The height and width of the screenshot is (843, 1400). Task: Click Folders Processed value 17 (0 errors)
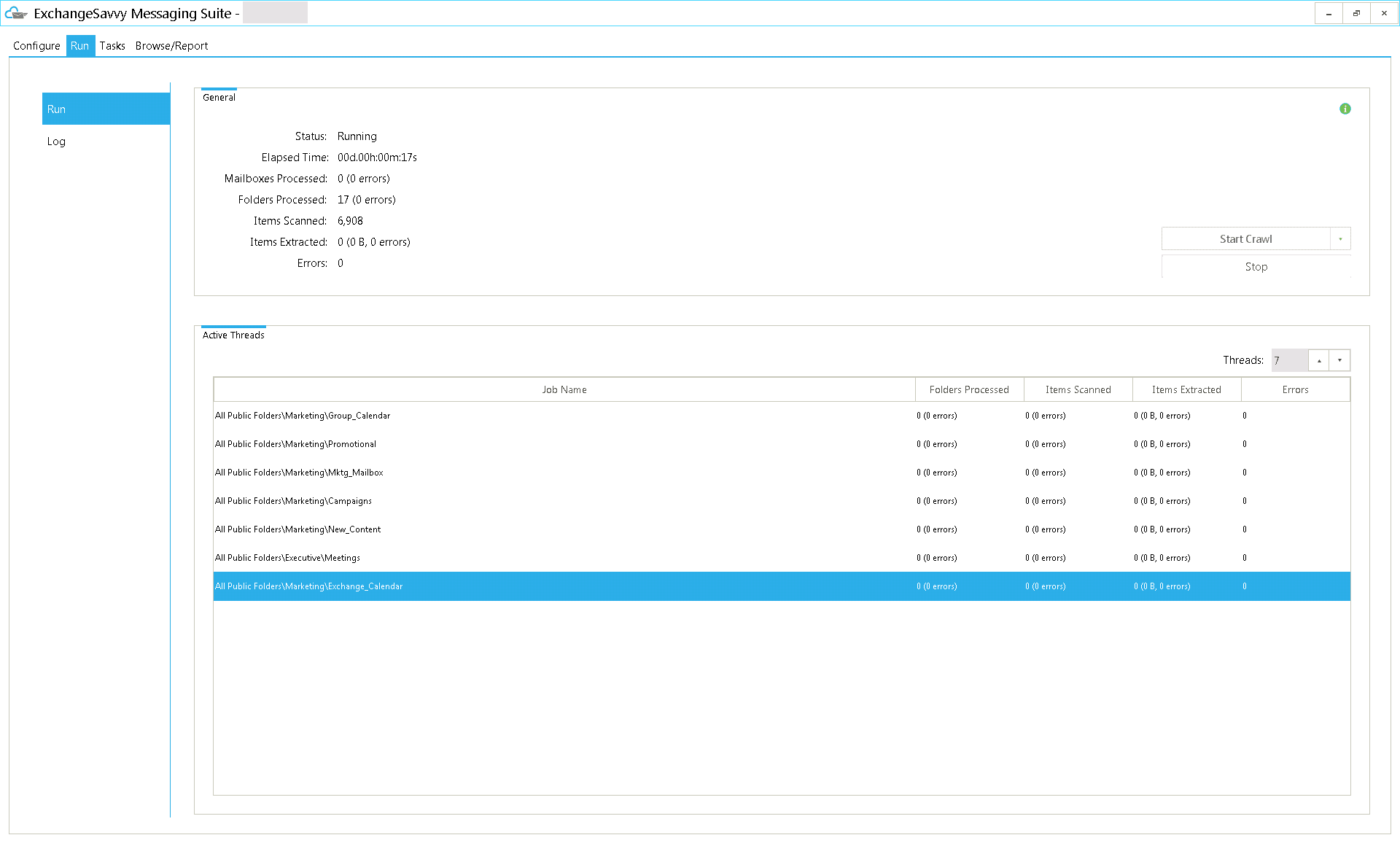367,200
